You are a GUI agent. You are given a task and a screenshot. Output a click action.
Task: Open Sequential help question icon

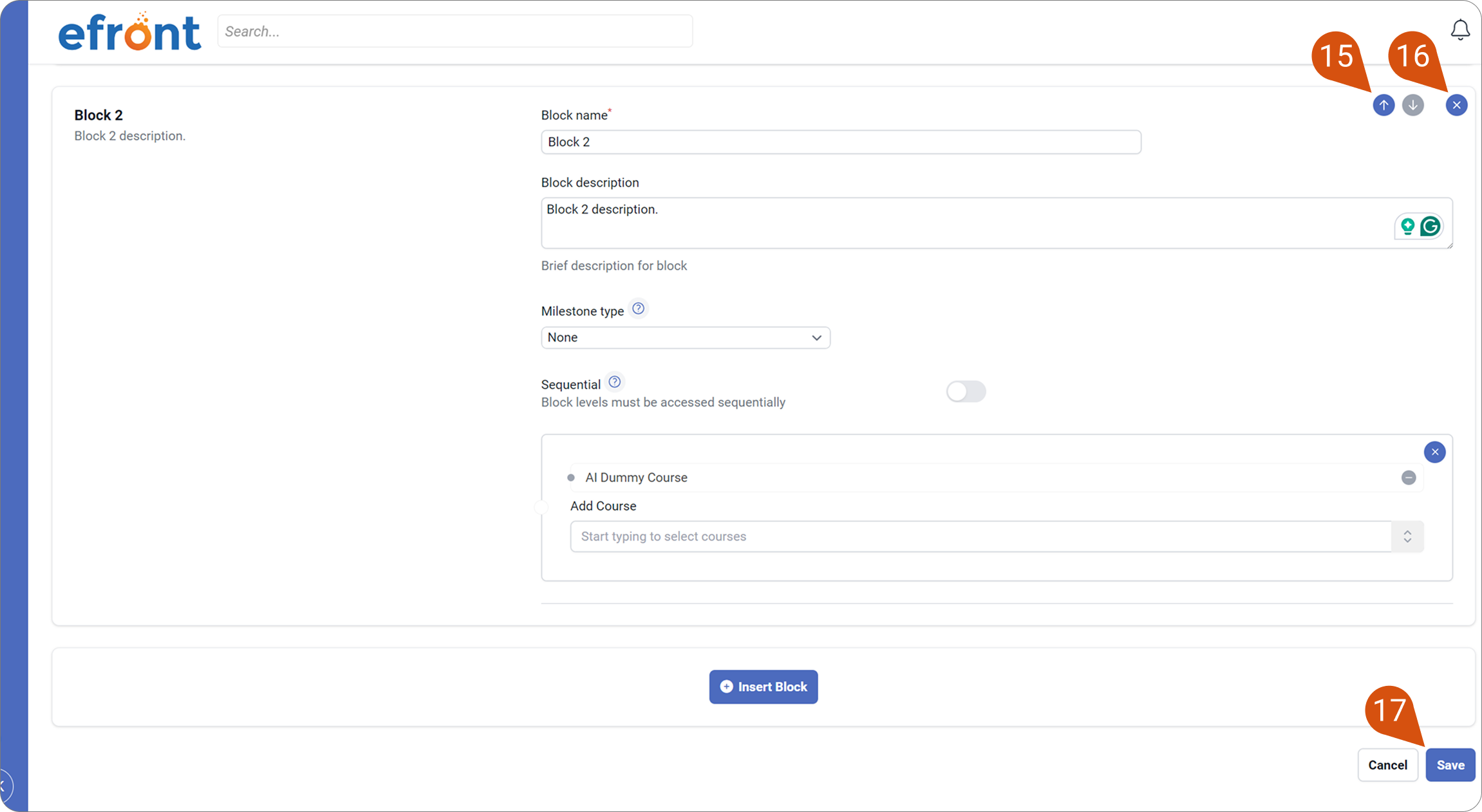(x=615, y=382)
